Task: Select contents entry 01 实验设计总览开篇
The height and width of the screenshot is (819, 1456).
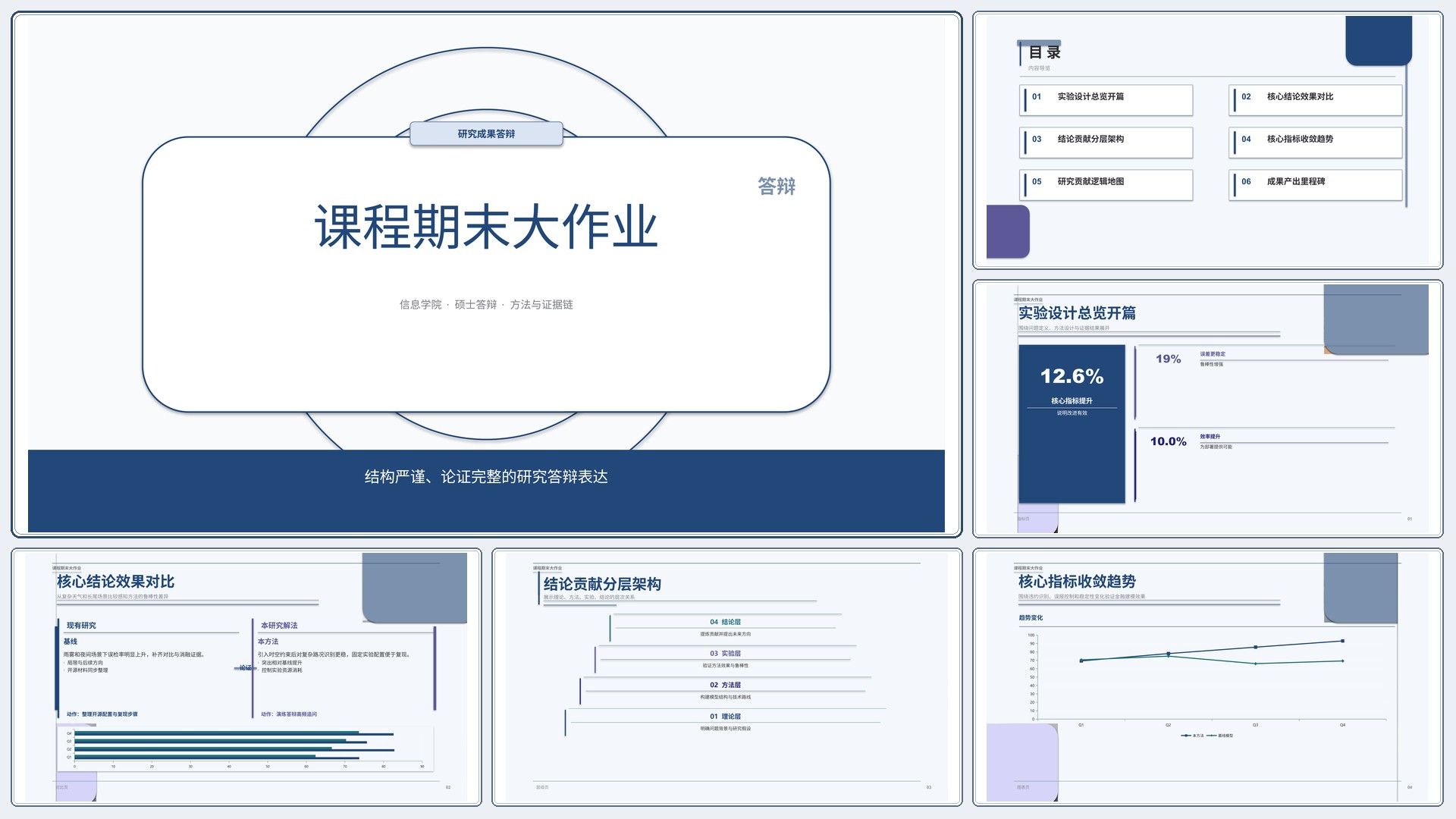Action: point(1106,100)
